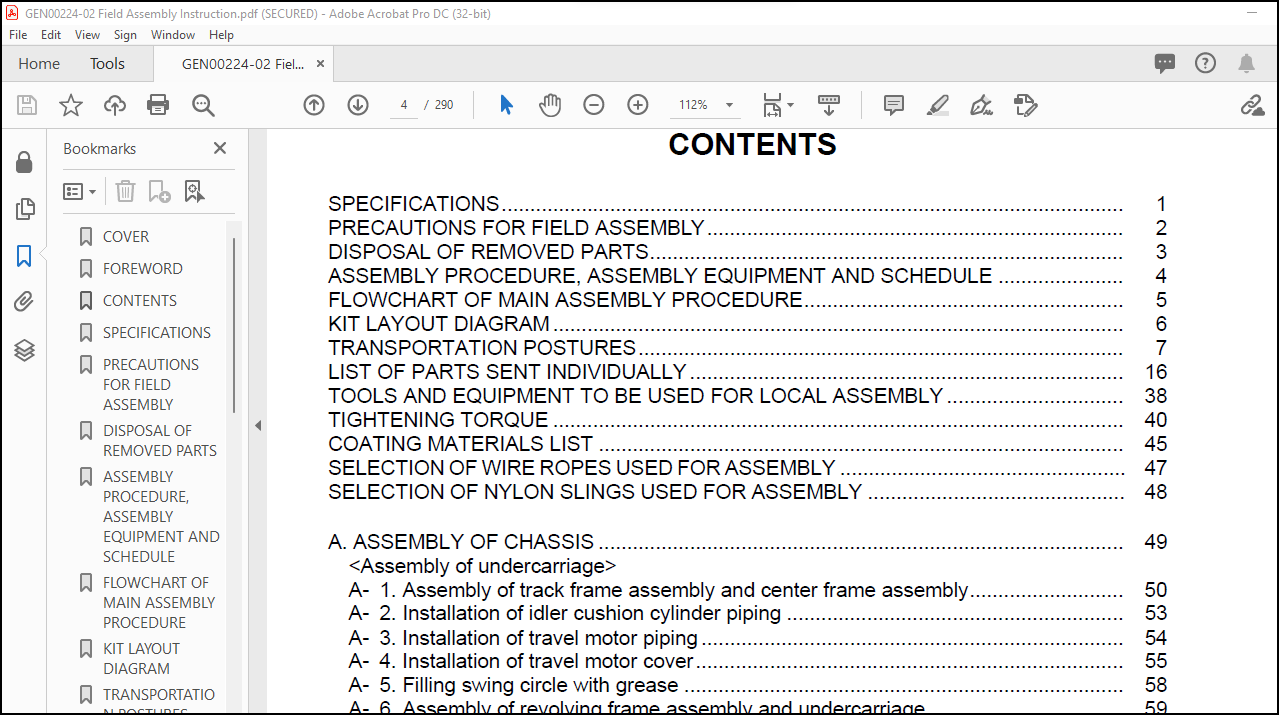Click TIGHTENING TORQUE contents entry

click(747, 420)
